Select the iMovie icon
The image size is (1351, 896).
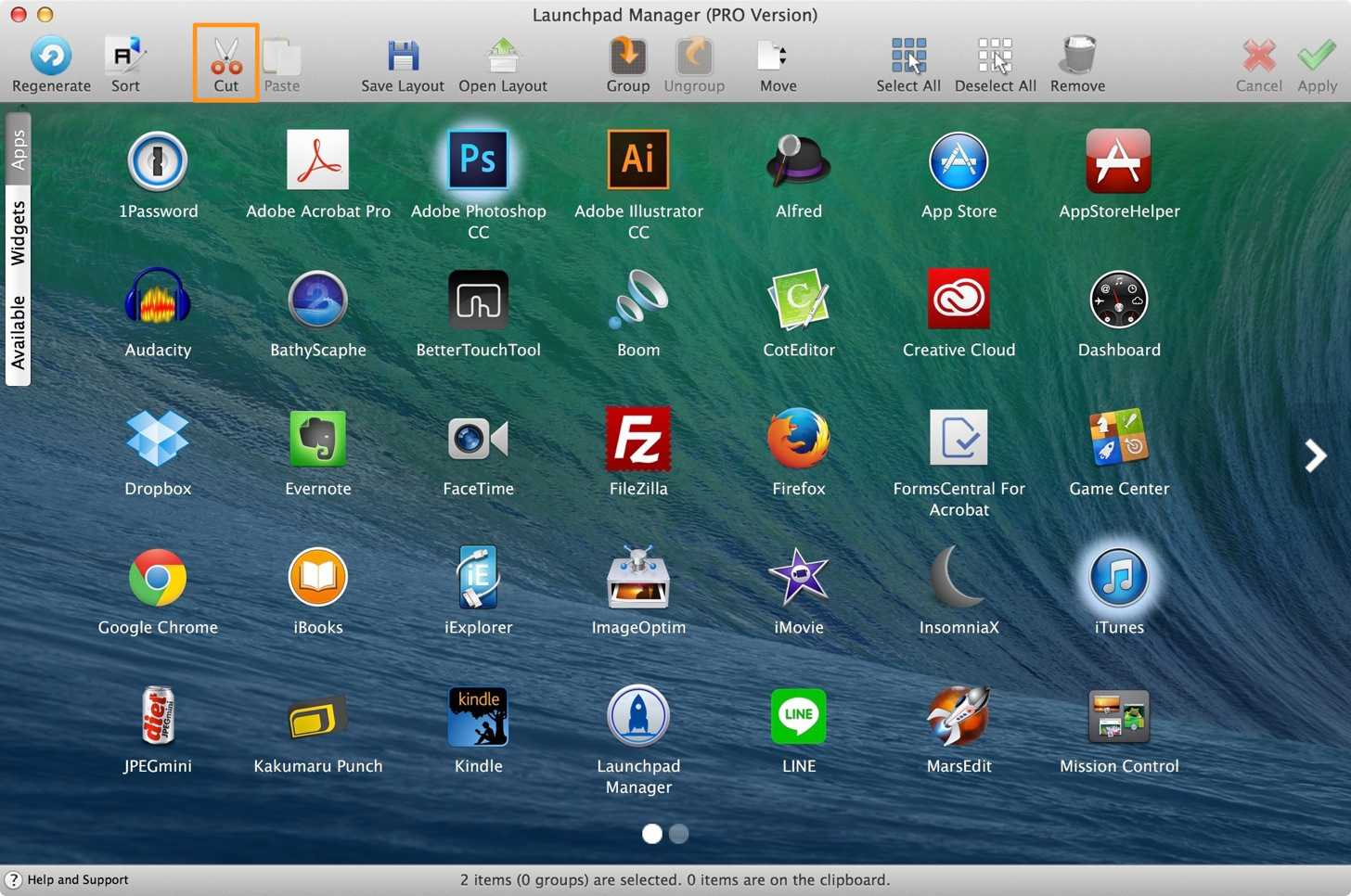point(799,576)
